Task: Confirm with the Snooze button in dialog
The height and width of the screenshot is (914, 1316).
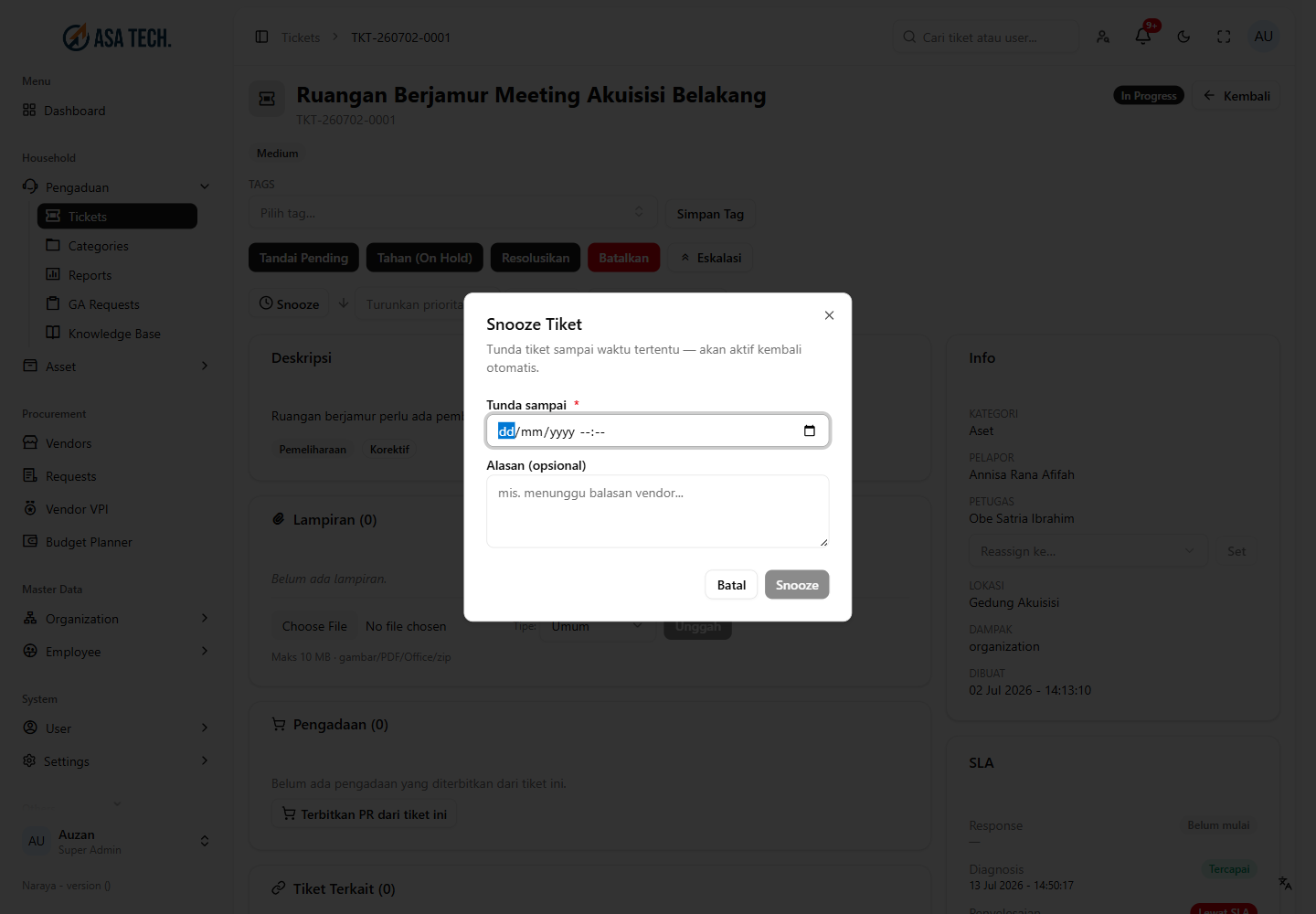Action: (797, 585)
